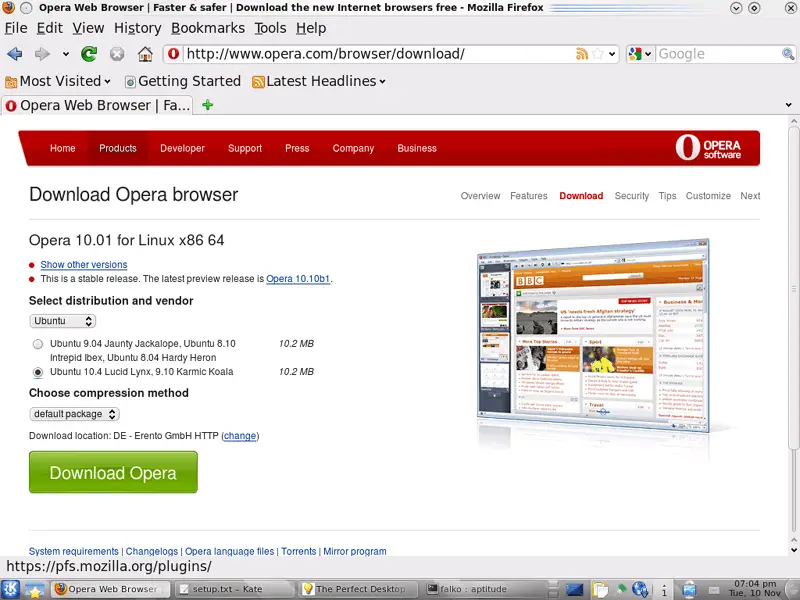Focus the opera.com URL address bar
This screenshot has width=800, height=600.
pyautogui.click(x=378, y=54)
